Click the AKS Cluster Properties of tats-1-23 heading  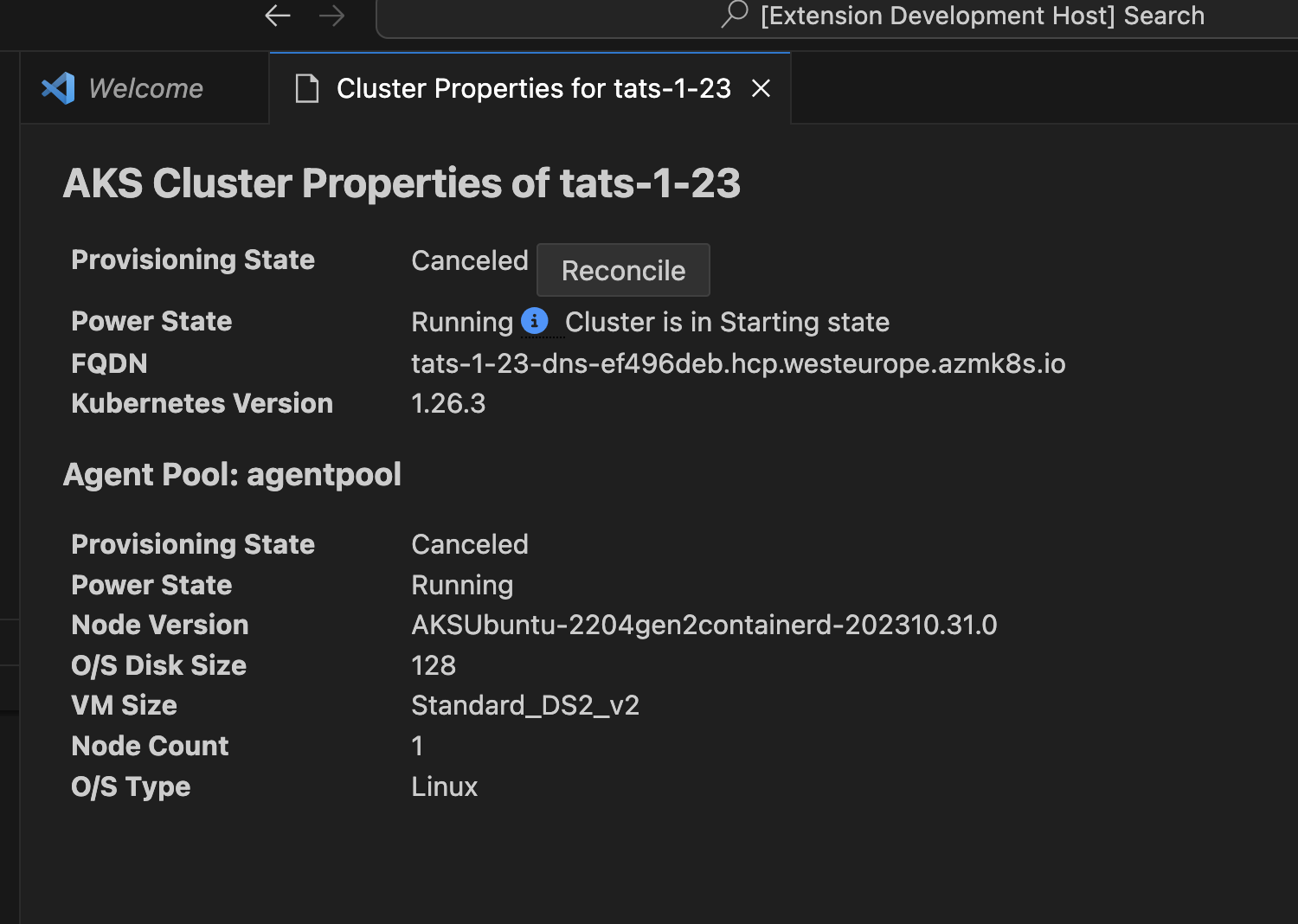point(402,183)
